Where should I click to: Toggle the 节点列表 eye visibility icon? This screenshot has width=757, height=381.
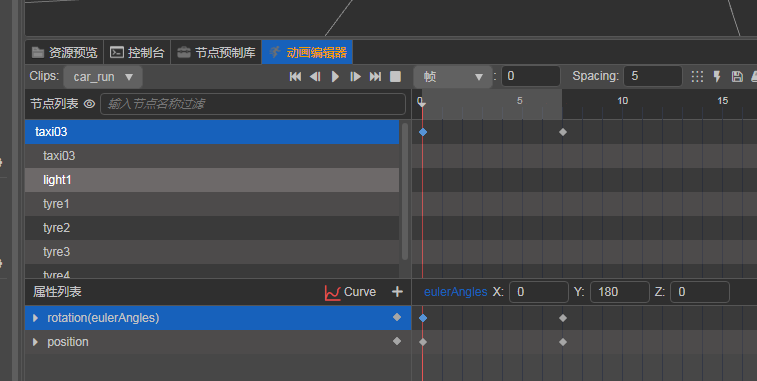(89, 104)
